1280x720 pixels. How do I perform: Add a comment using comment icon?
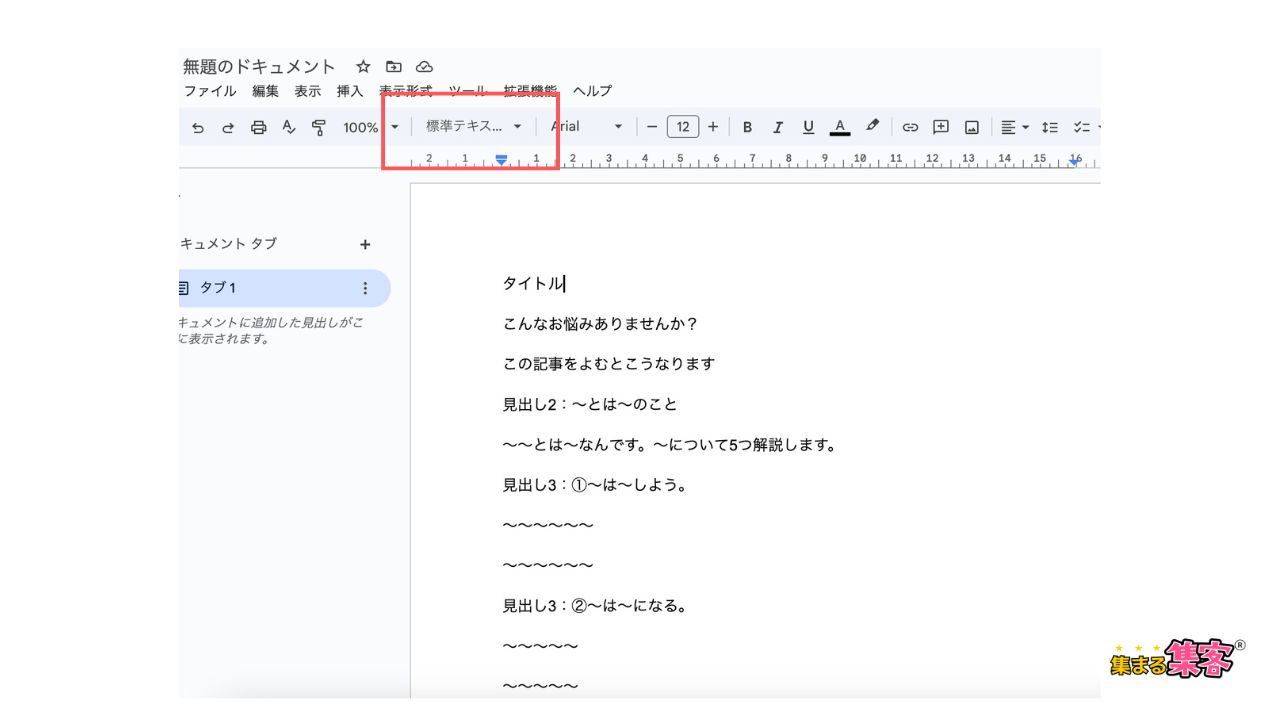[x=940, y=127]
